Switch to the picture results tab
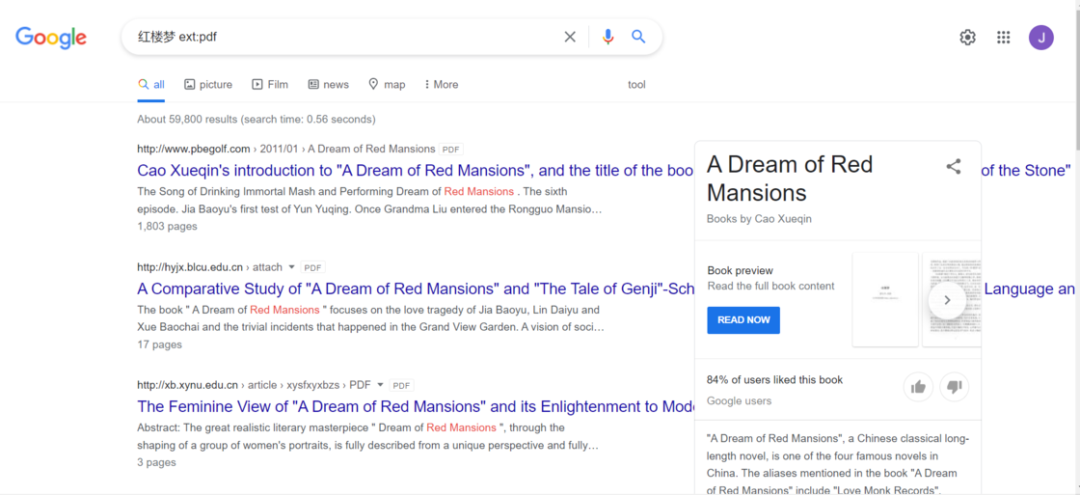This screenshot has height=495, width=1080. [208, 85]
